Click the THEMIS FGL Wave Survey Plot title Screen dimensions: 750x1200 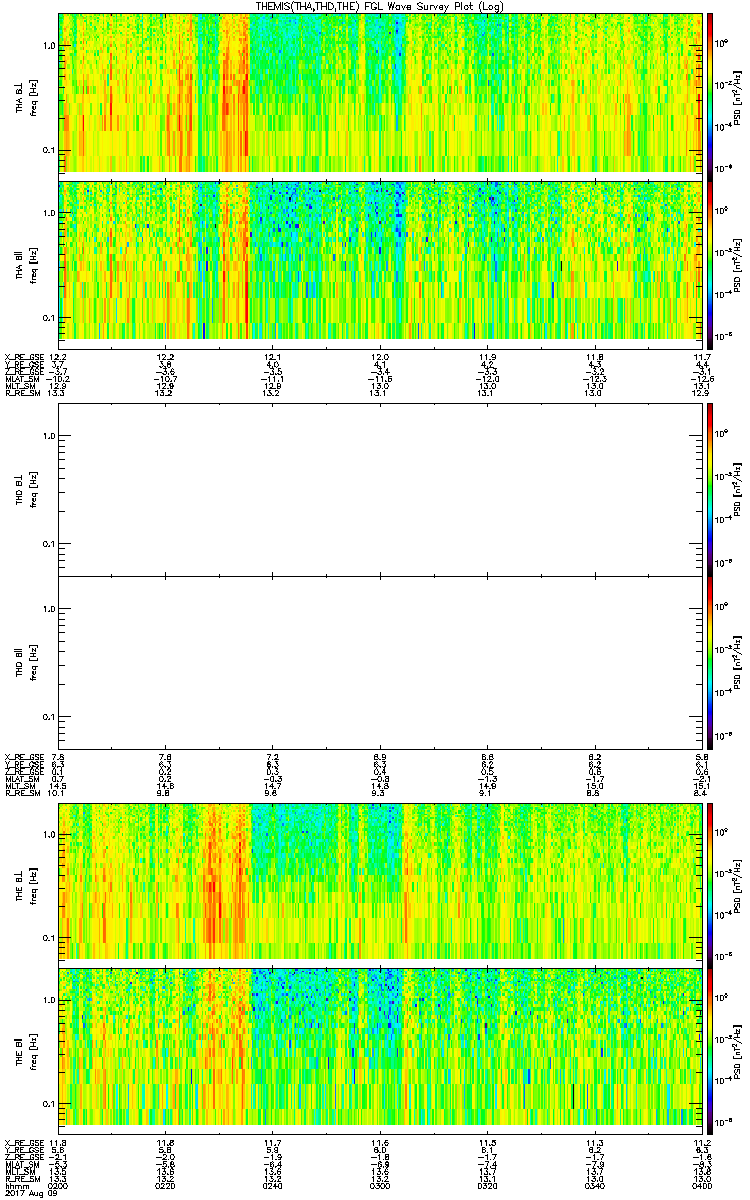click(x=379, y=6)
